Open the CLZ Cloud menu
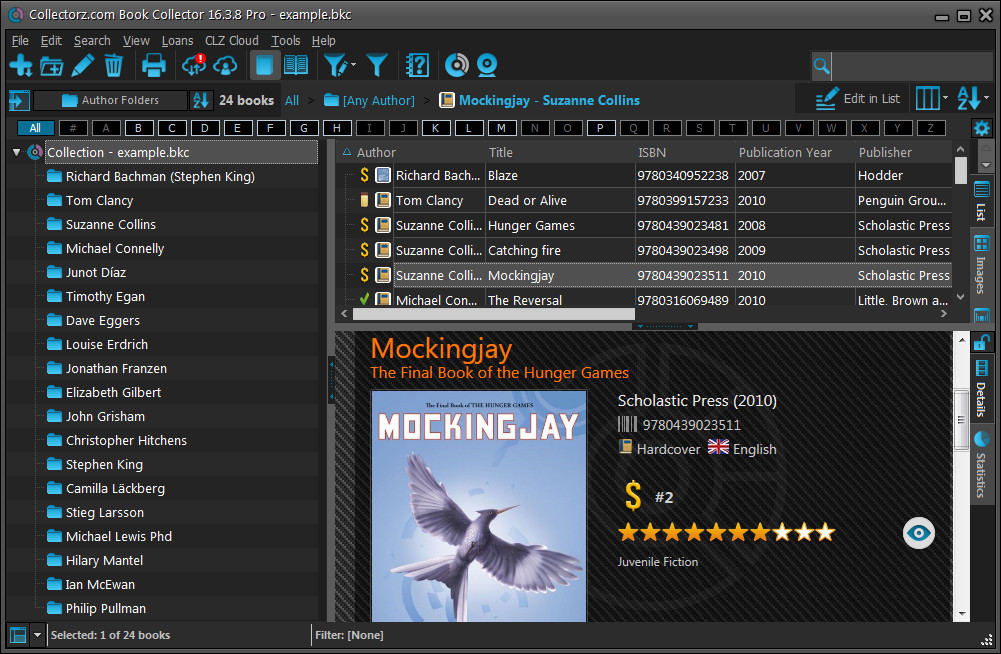This screenshot has height=654, width=1001. point(231,41)
